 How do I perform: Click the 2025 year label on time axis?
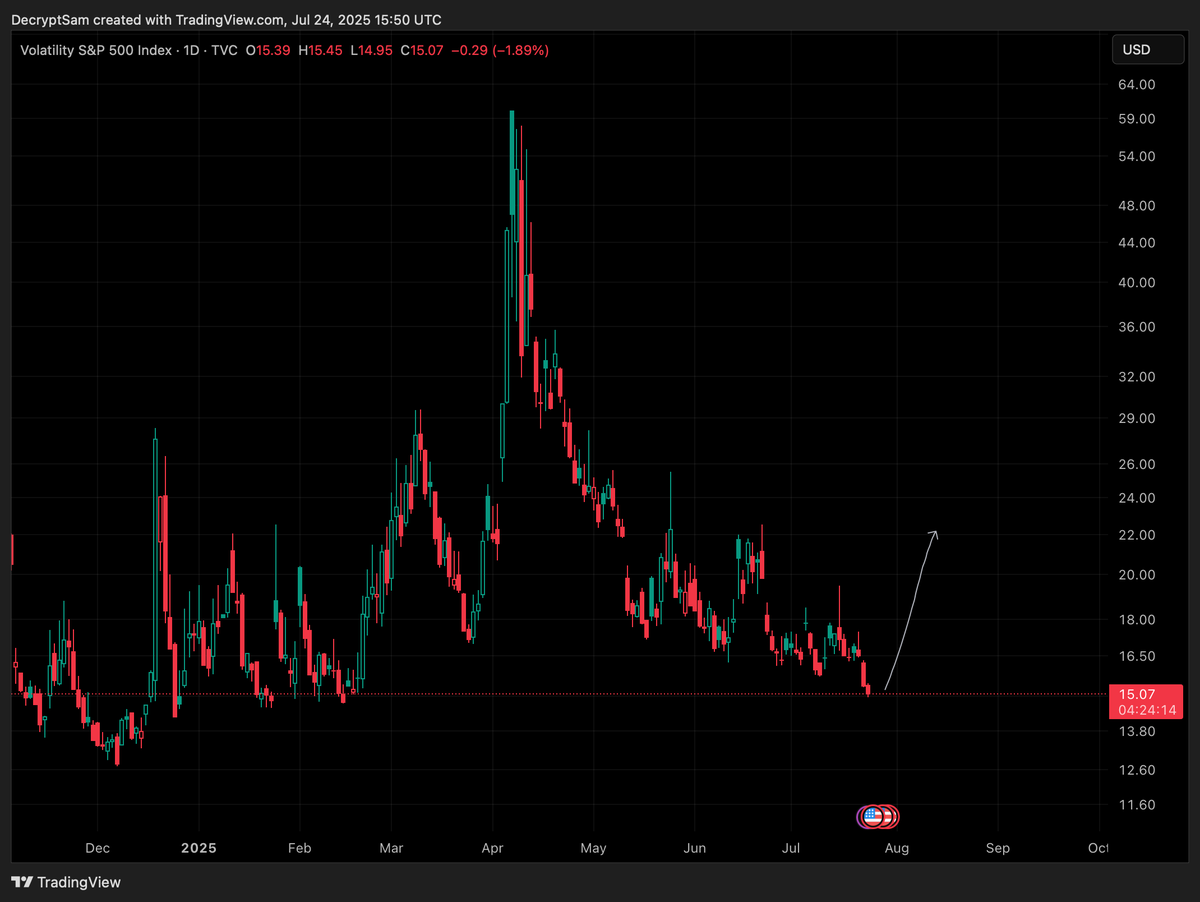point(198,848)
